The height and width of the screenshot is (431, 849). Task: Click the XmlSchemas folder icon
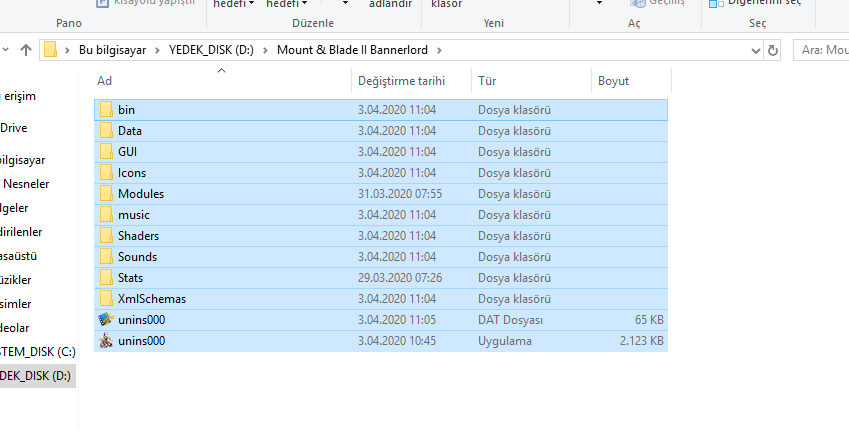click(106, 299)
